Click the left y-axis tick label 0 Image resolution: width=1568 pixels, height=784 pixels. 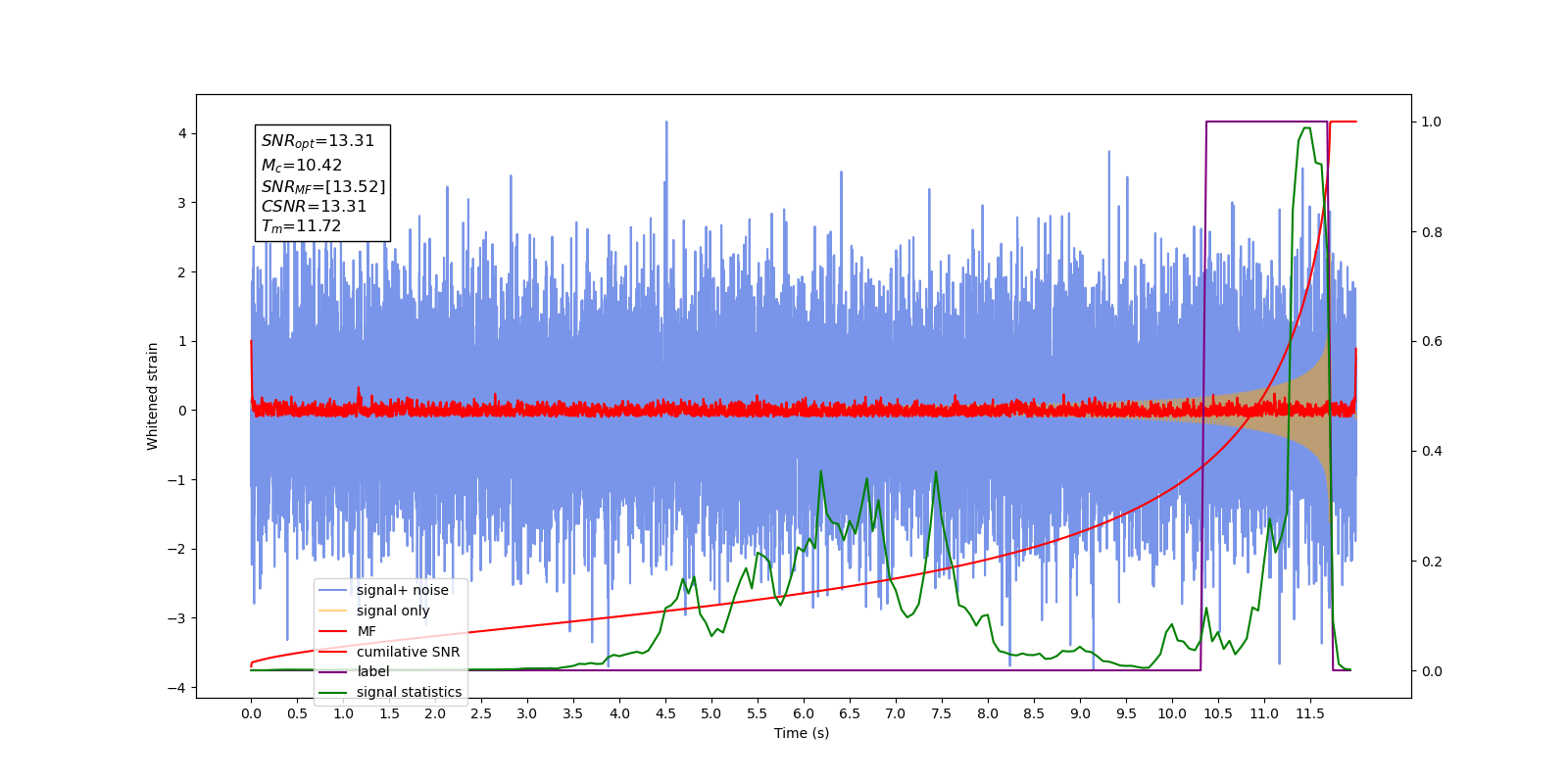pyautogui.click(x=182, y=411)
